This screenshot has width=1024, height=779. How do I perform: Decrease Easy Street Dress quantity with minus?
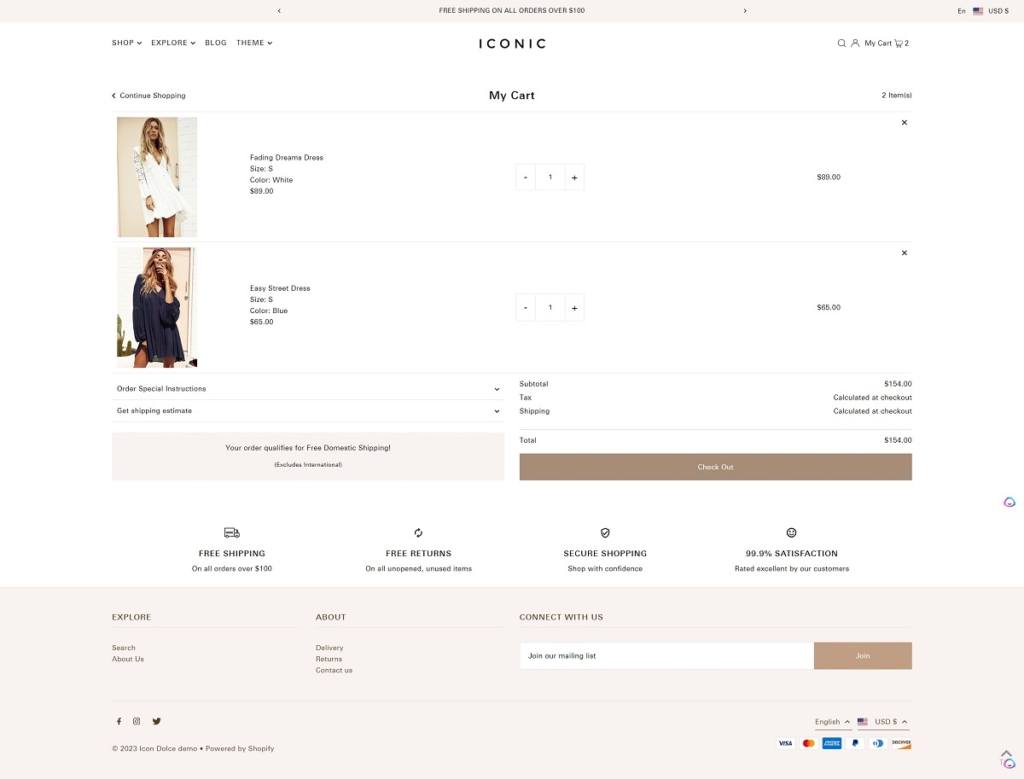coord(526,308)
